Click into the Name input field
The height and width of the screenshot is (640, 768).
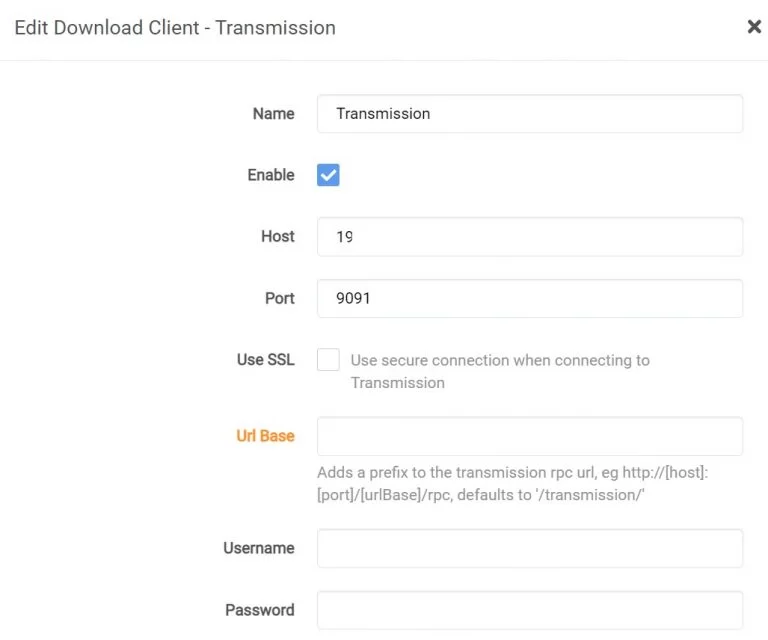[529, 114]
